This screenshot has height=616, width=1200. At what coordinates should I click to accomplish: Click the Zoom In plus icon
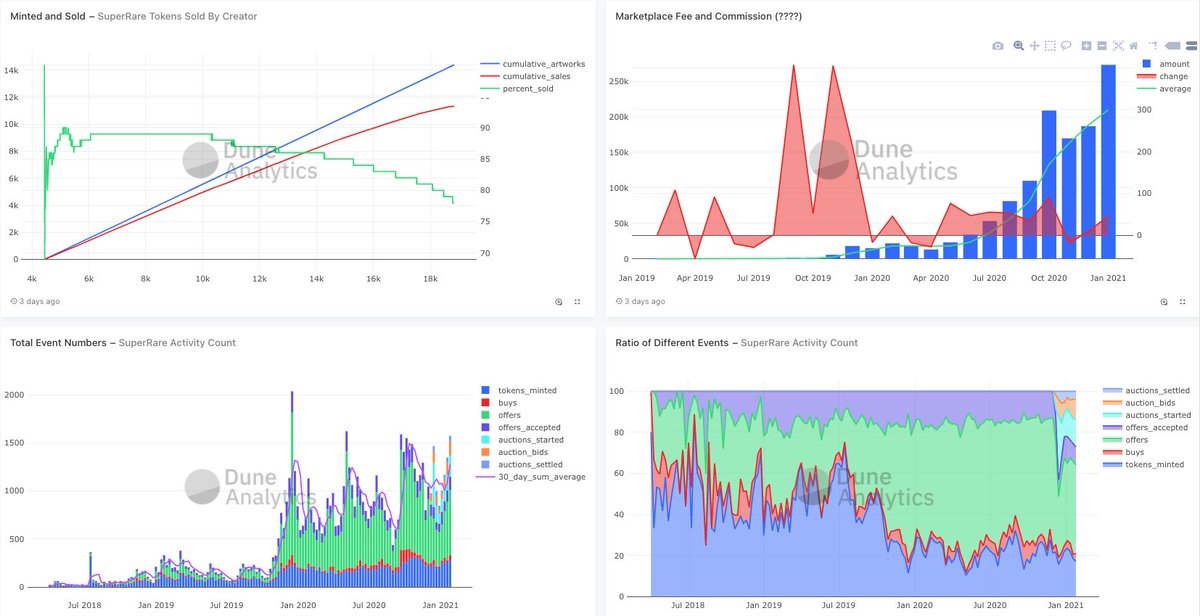pyautogui.click(x=1086, y=46)
